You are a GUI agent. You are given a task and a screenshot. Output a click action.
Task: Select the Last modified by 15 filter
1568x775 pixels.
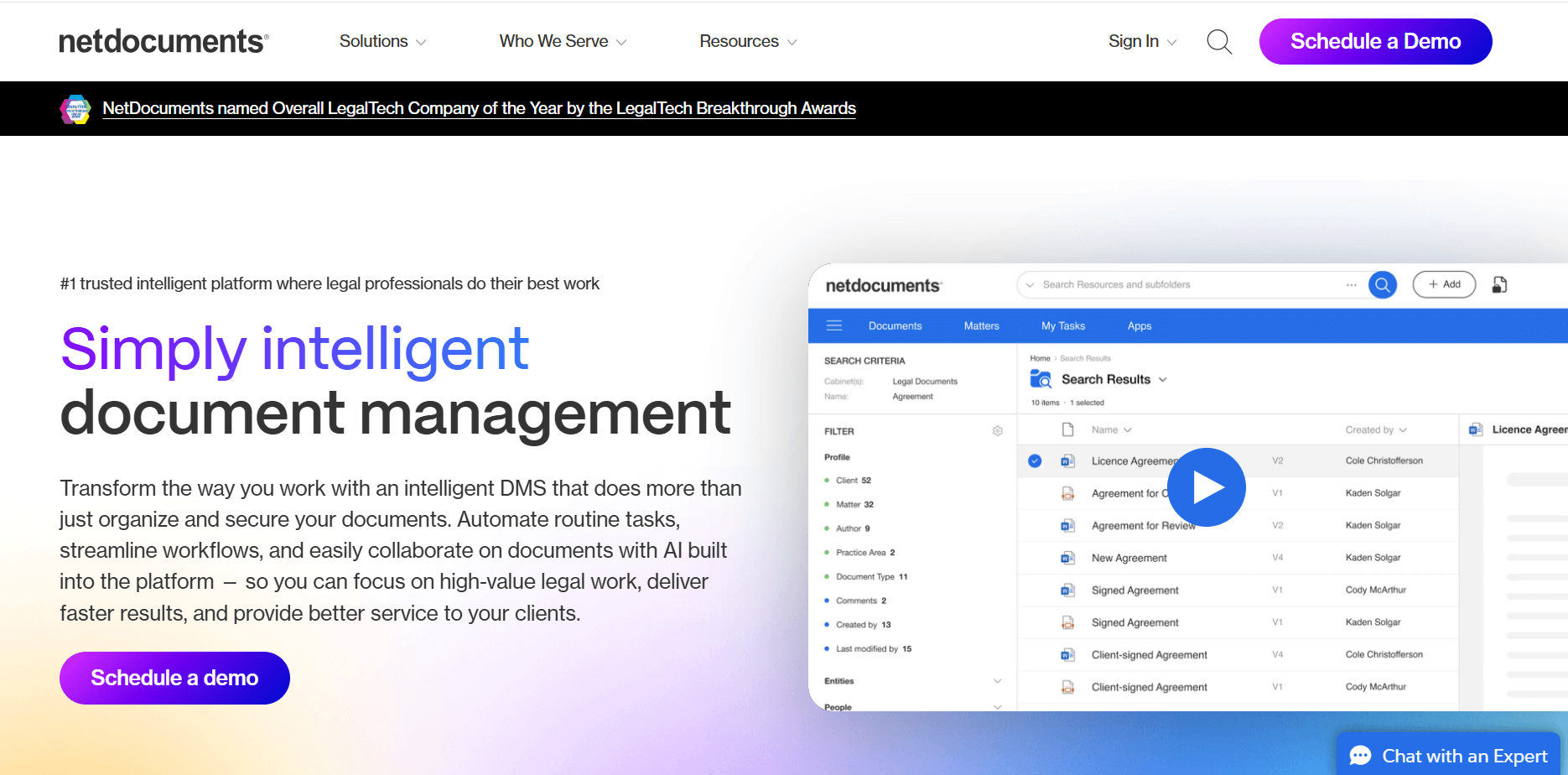point(874,649)
